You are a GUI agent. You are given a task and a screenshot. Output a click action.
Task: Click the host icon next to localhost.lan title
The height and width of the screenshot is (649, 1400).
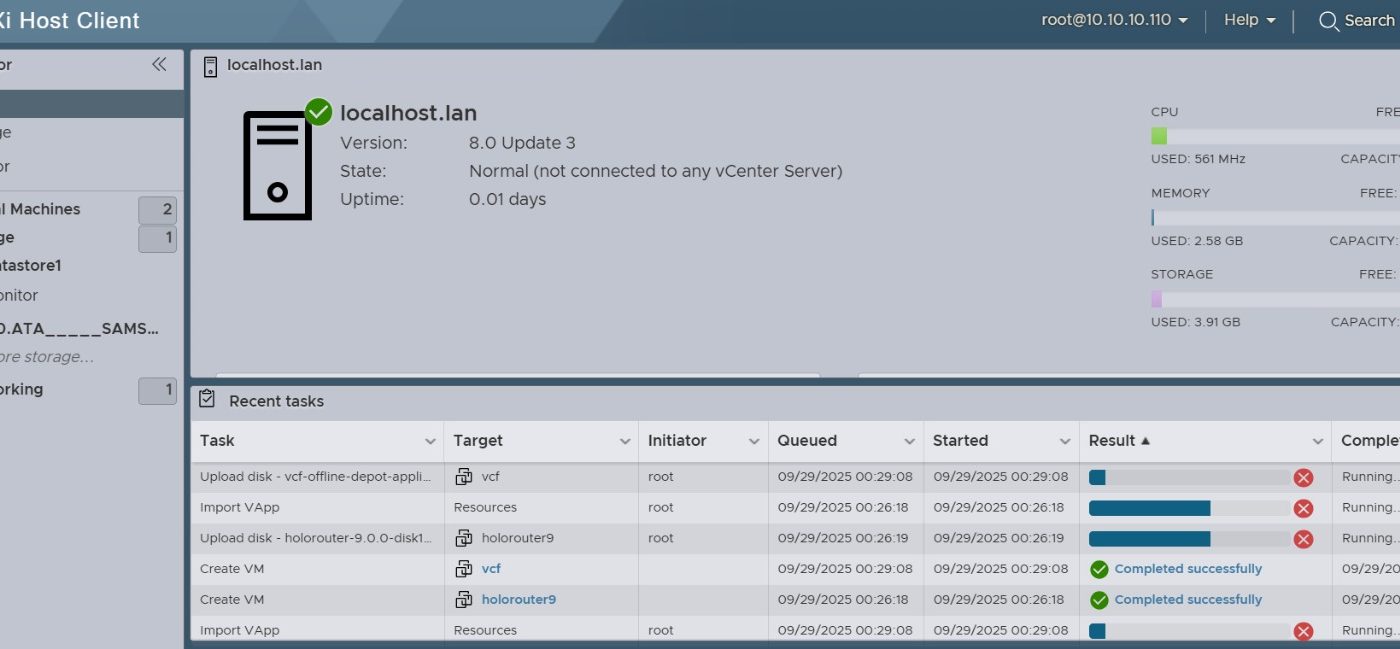[x=210, y=66]
